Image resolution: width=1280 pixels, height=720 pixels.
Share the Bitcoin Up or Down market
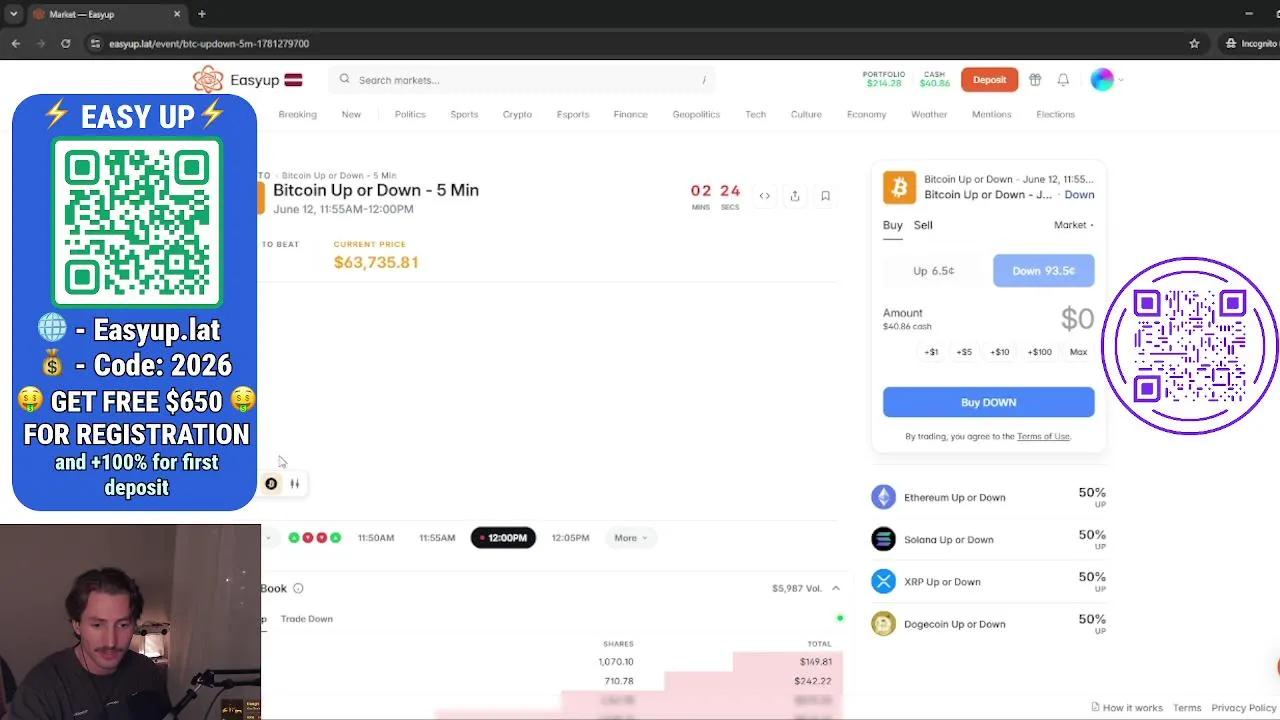pyautogui.click(x=795, y=196)
